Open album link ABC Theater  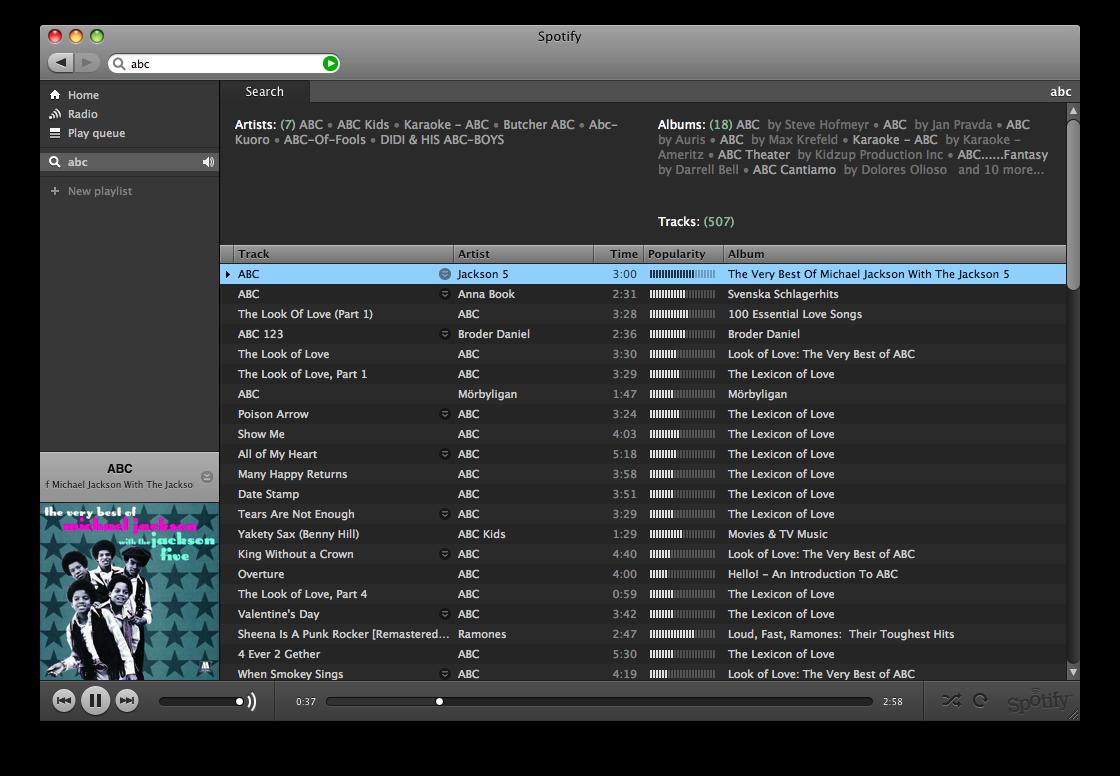(754, 154)
